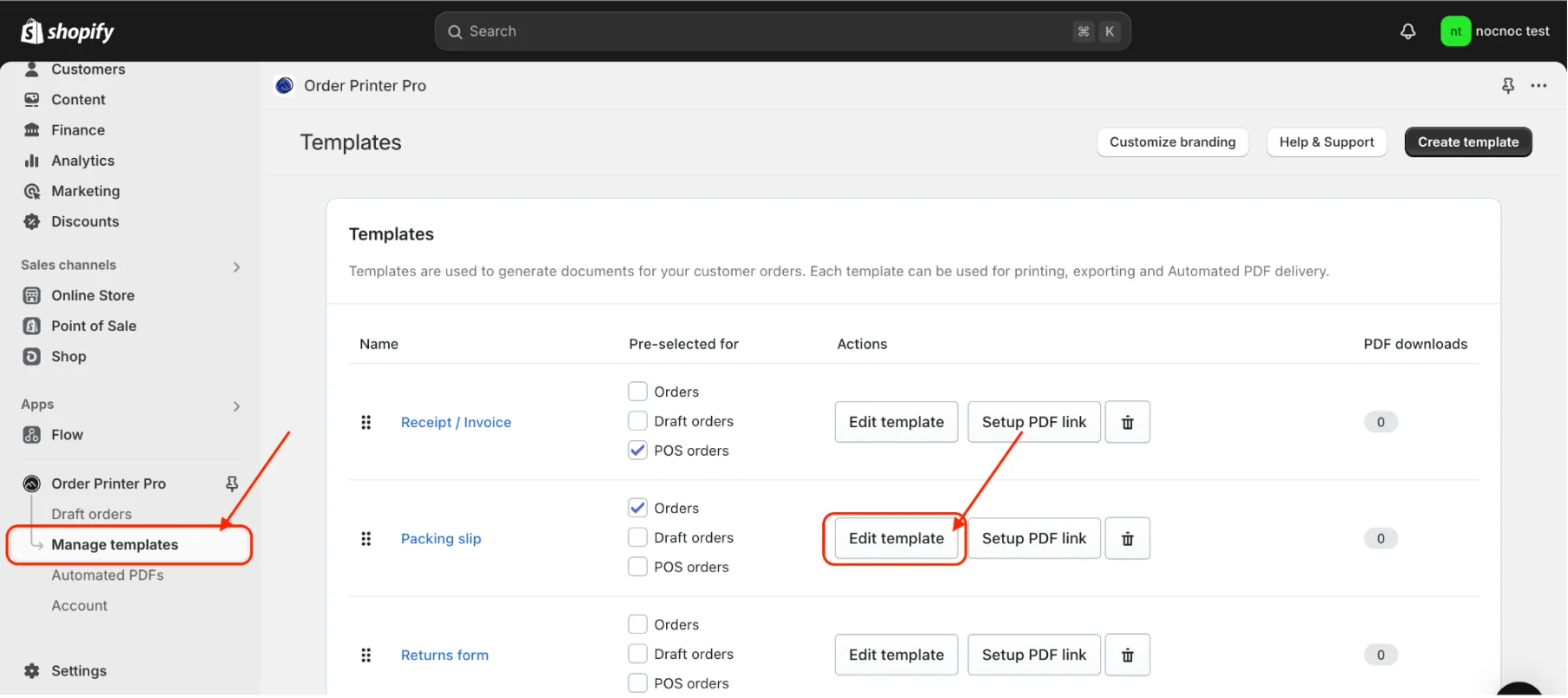Enable Orders for Receipt / Invoice
This screenshot has height=698, width=1568.
pyautogui.click(x=637, y=392)
